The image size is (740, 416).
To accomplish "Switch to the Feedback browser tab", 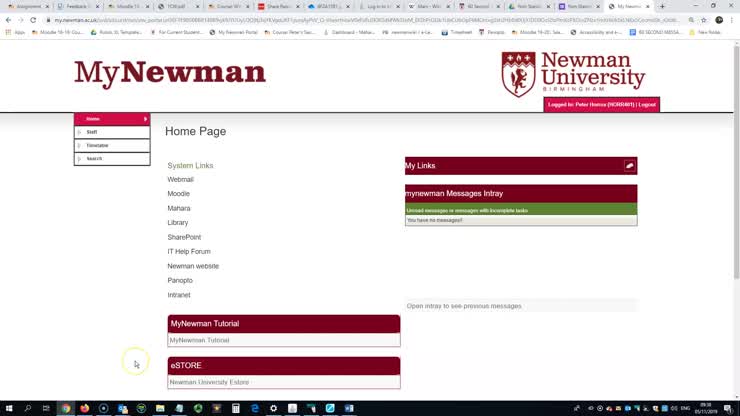I will point(77,7).
